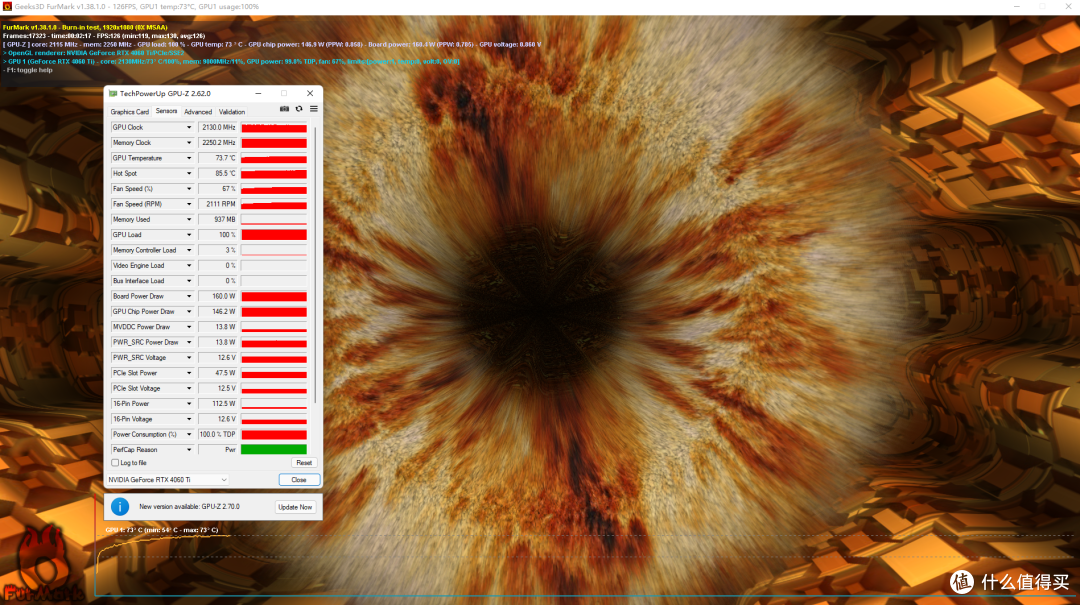Click the MVDDC Power Draw label
This screenshot has height=605, width=1080.
click(141, 327)
